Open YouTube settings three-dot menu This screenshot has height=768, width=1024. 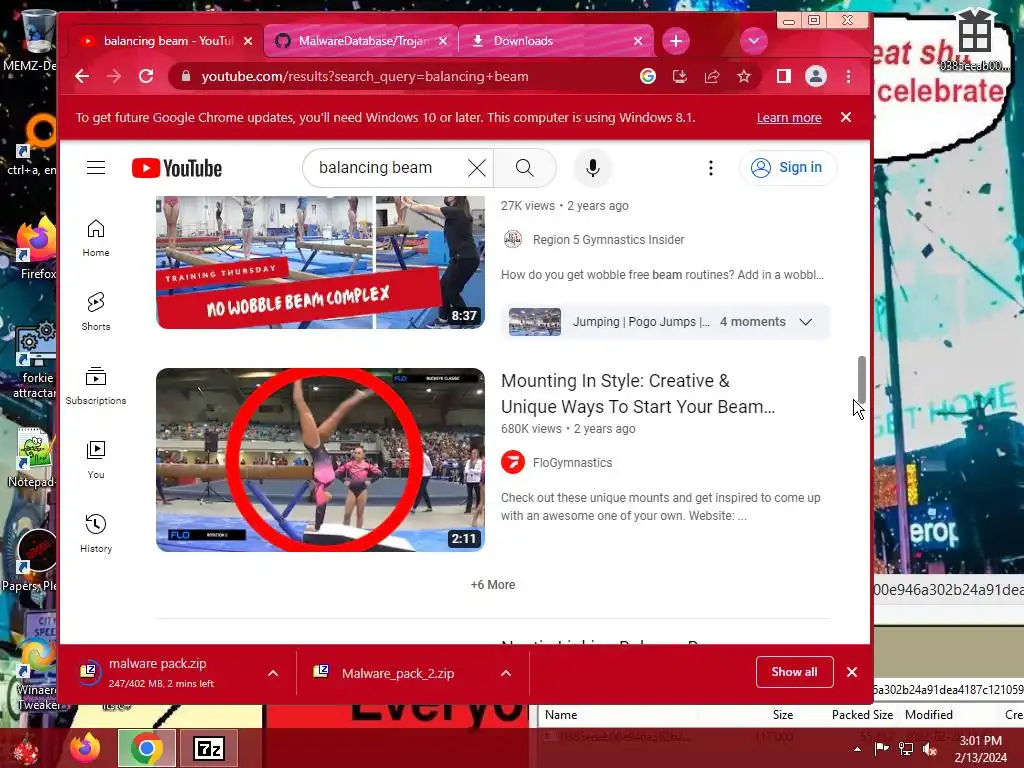pos(711,168)
